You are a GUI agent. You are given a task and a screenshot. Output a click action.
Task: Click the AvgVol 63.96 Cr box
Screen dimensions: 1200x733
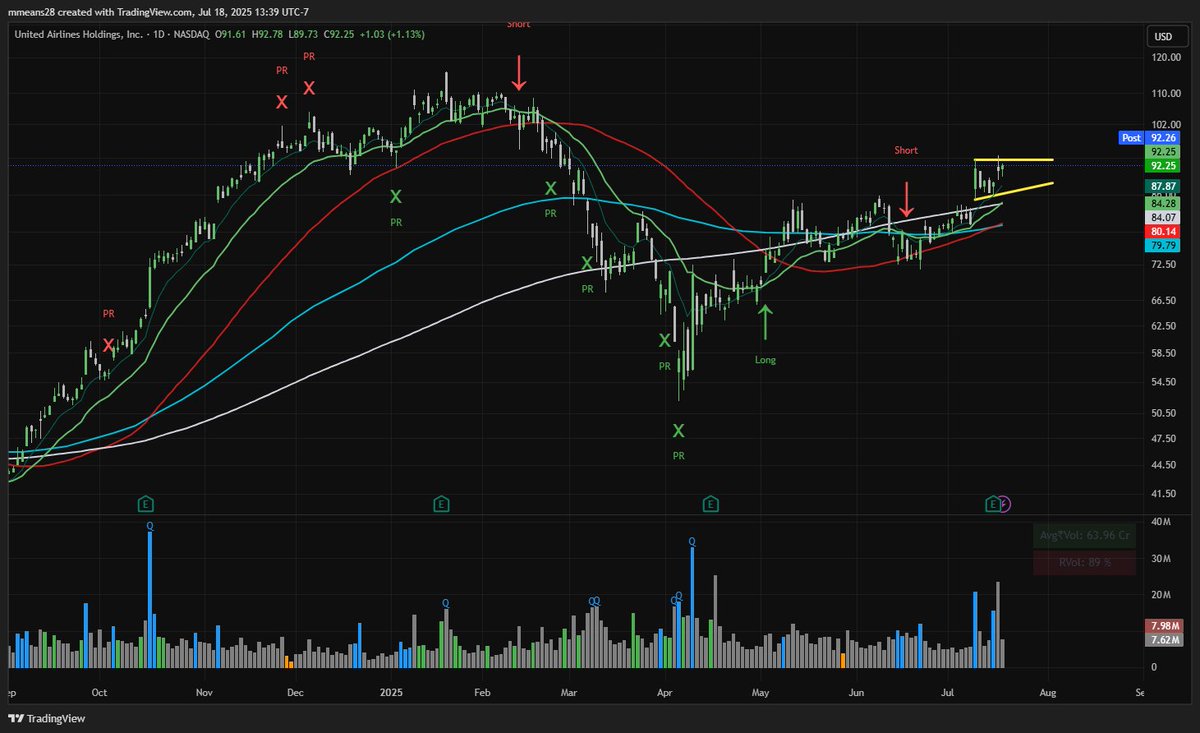[x=1085, y=535]
